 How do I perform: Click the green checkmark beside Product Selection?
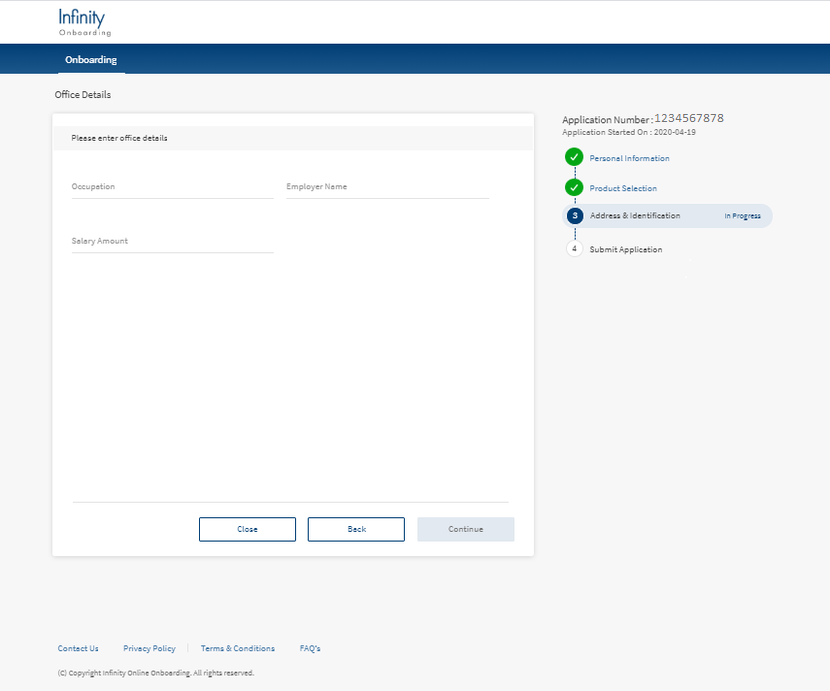click(x=574, y=187)
